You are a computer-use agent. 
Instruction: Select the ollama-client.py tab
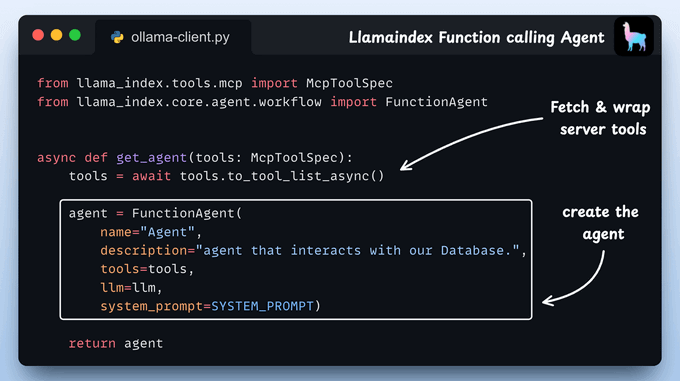(x=173, y=37)
